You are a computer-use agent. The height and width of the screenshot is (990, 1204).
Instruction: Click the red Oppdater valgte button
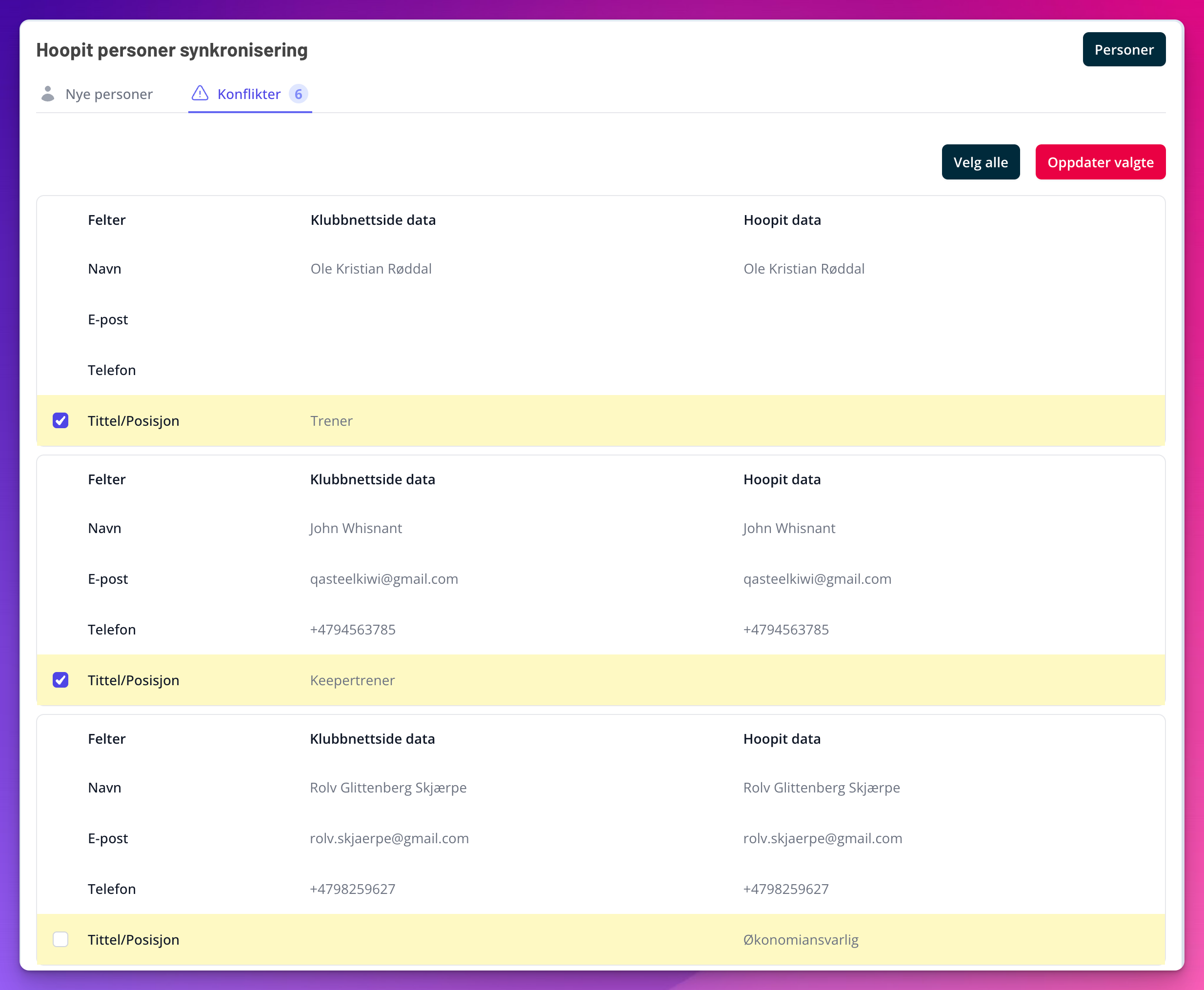(1100, 162)
